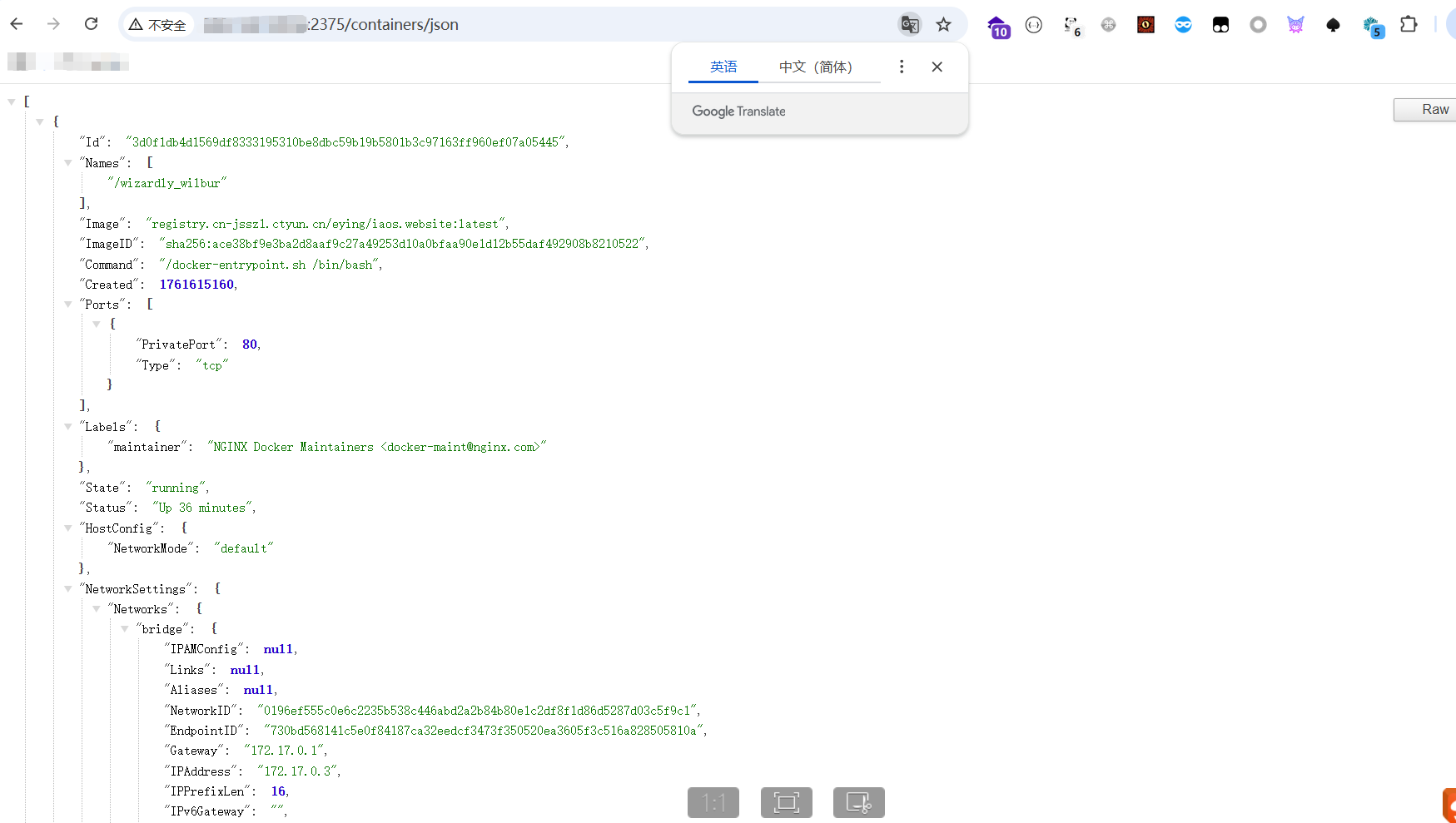Collapse the NetworkSettings object

pos(68,589)
